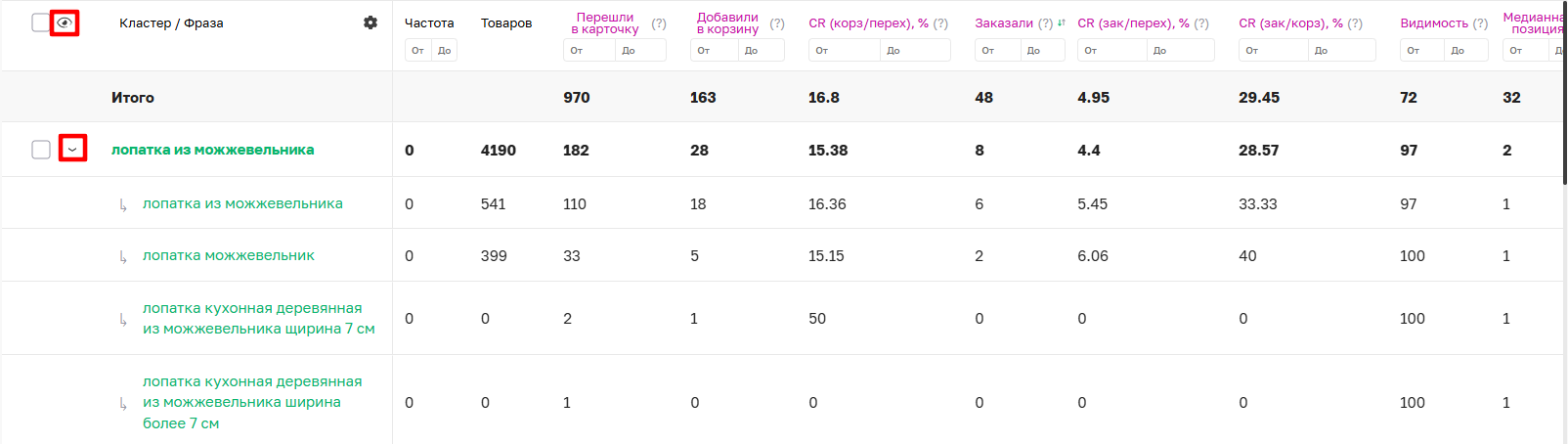Open column settings gear icon
Viewport: 1568px width, 444px height.
click(x=370, y=22)
